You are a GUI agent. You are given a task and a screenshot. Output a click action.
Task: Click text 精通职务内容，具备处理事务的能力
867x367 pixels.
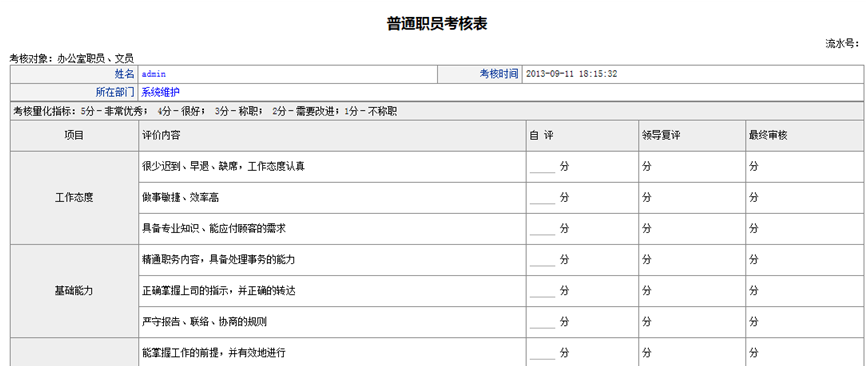click(x=218, y=260)
